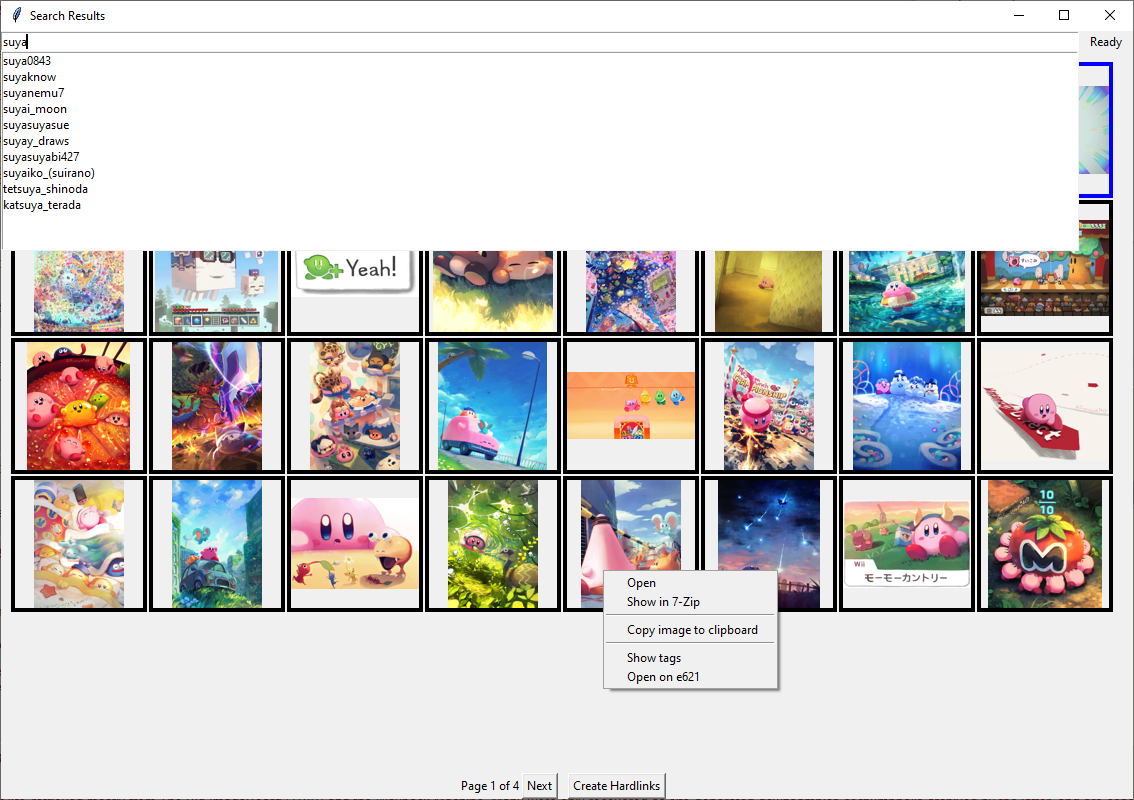Open the blue-highlighted thumbnail at top right
Image resolution: width=1134 pixels, height=800 pixels.
1095,129
